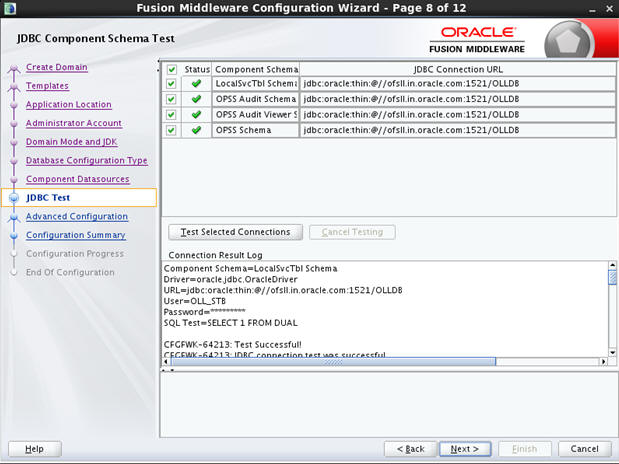Image resolution: width=619 pixels, height=464 pixels.
Task: Click the application icon in the title bar
Action: [x=9, y=8]
